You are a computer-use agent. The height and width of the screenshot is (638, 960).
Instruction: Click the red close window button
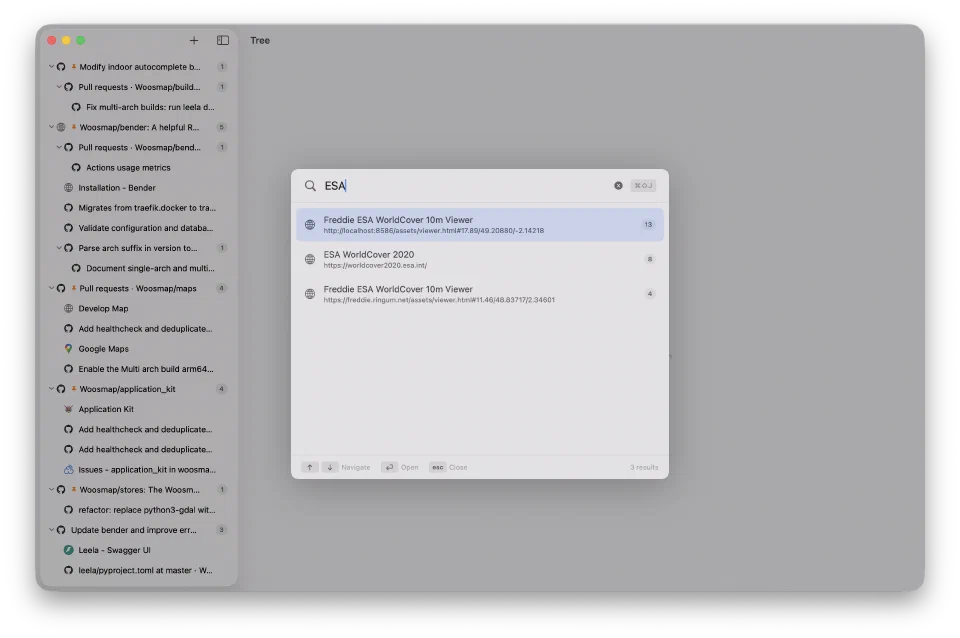52,40
